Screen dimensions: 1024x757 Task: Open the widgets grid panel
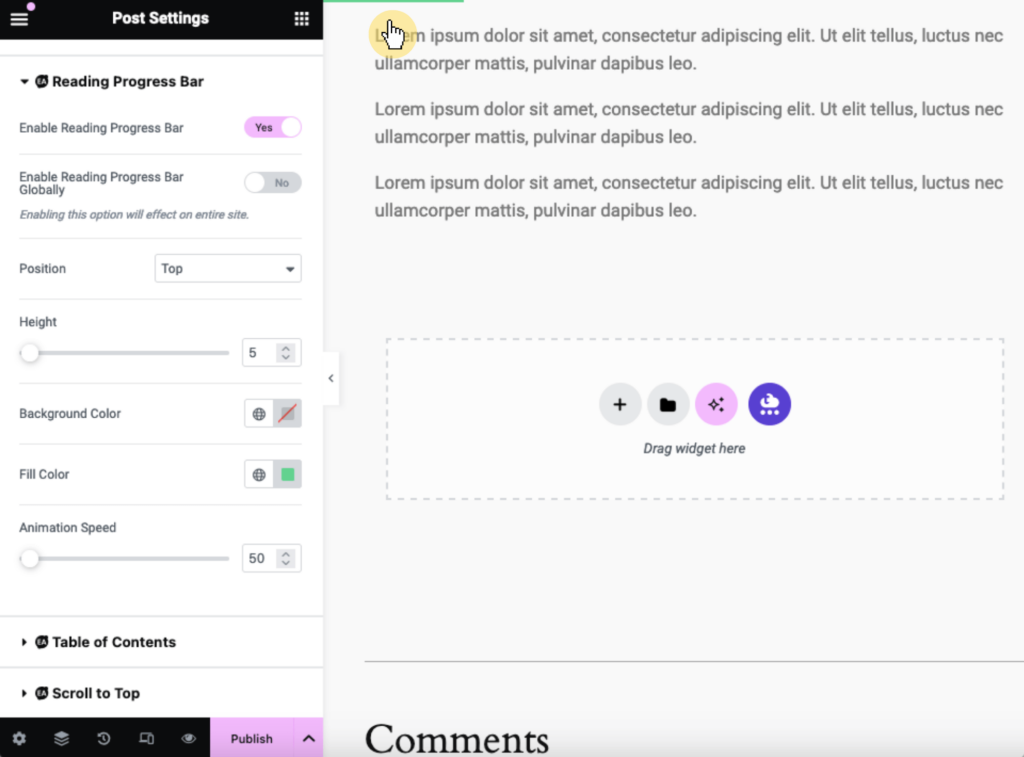coord(301,19)
